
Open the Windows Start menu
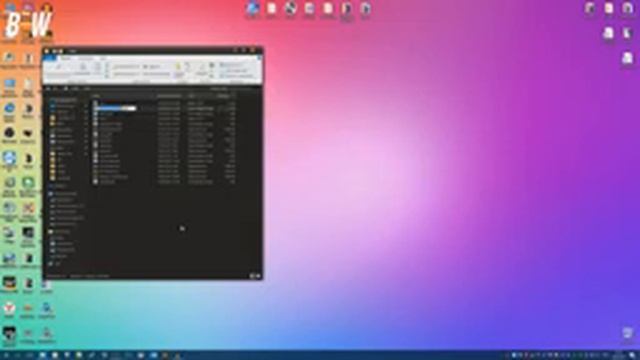[6, 356]
